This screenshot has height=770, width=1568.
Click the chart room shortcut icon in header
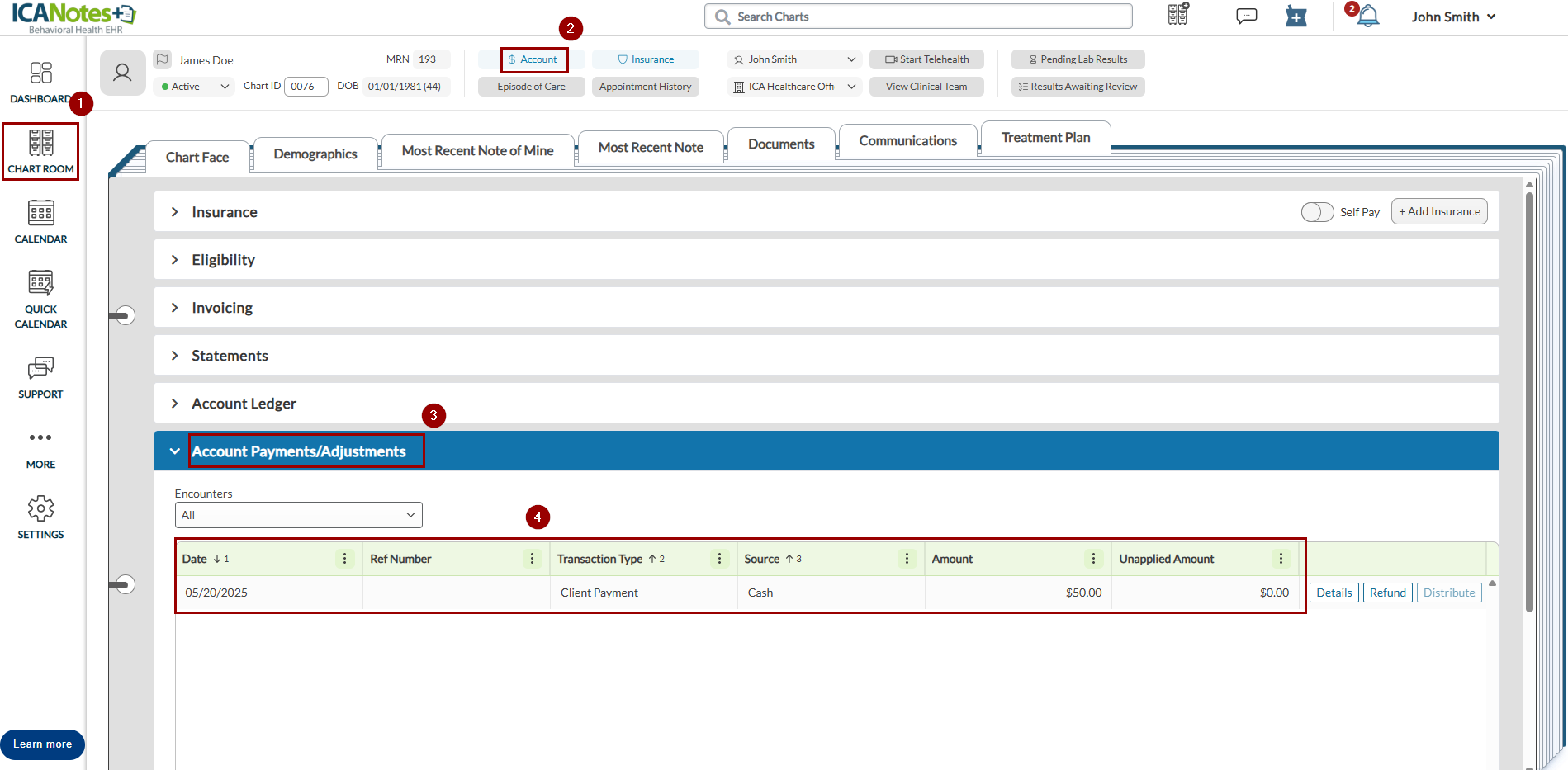(1178, 14)
